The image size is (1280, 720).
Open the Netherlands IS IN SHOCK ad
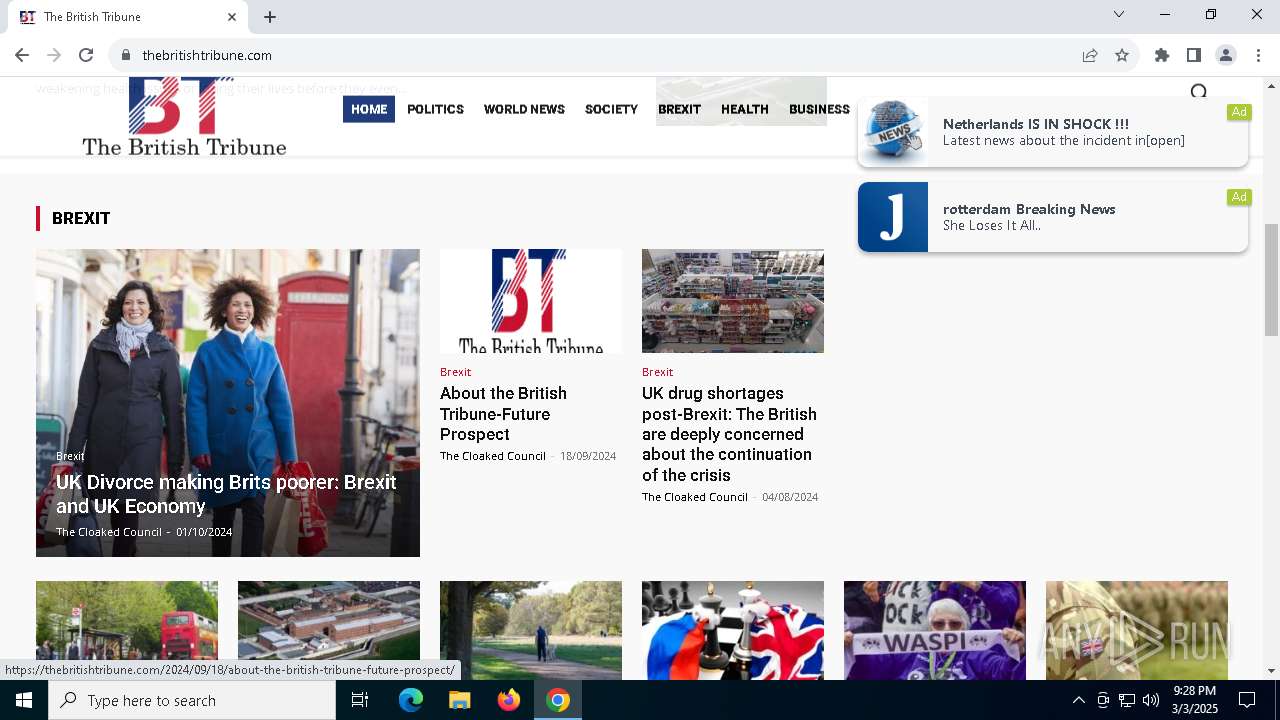1053,132
